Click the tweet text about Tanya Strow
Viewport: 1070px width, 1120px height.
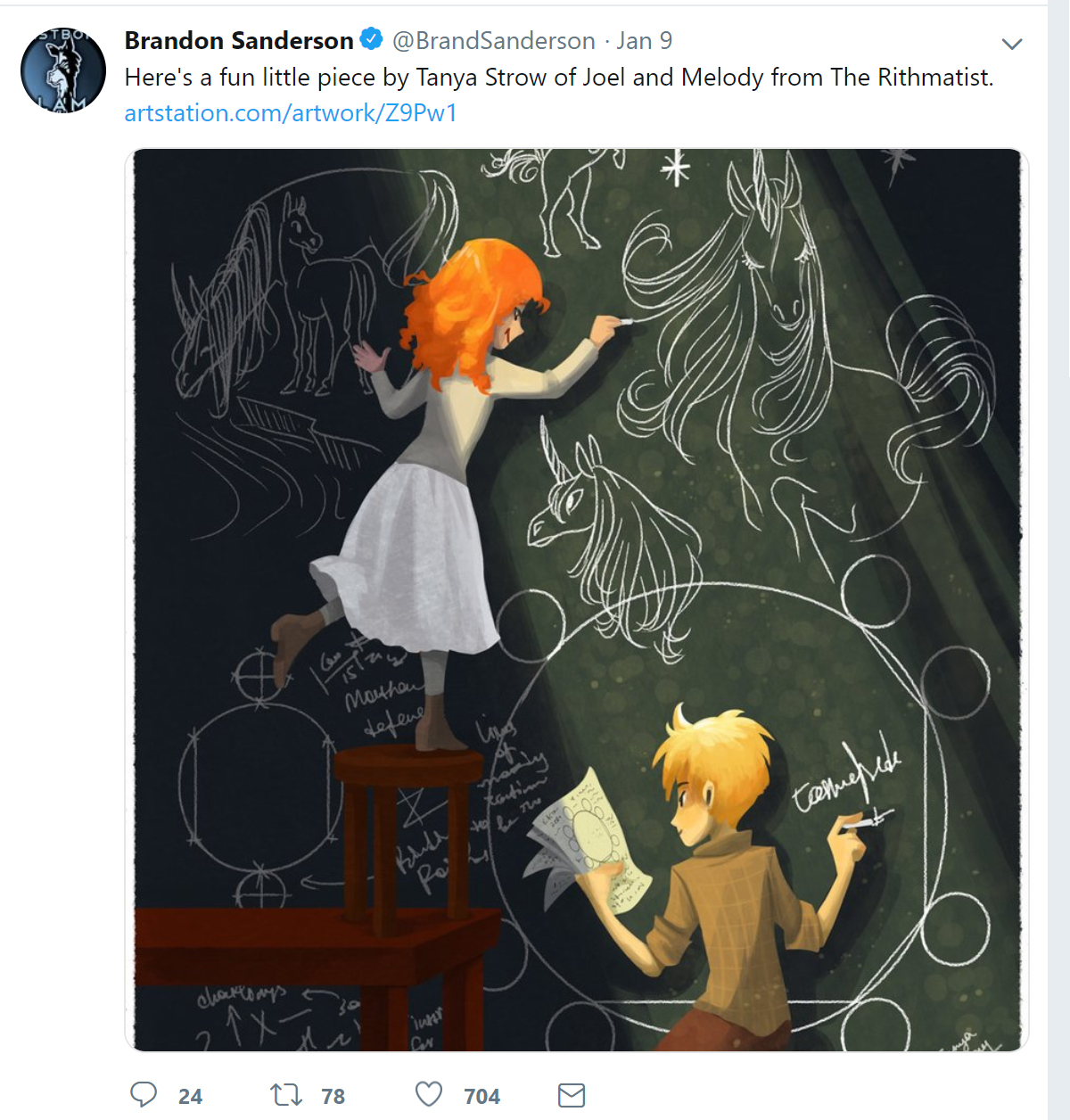[x=558, y=78]
